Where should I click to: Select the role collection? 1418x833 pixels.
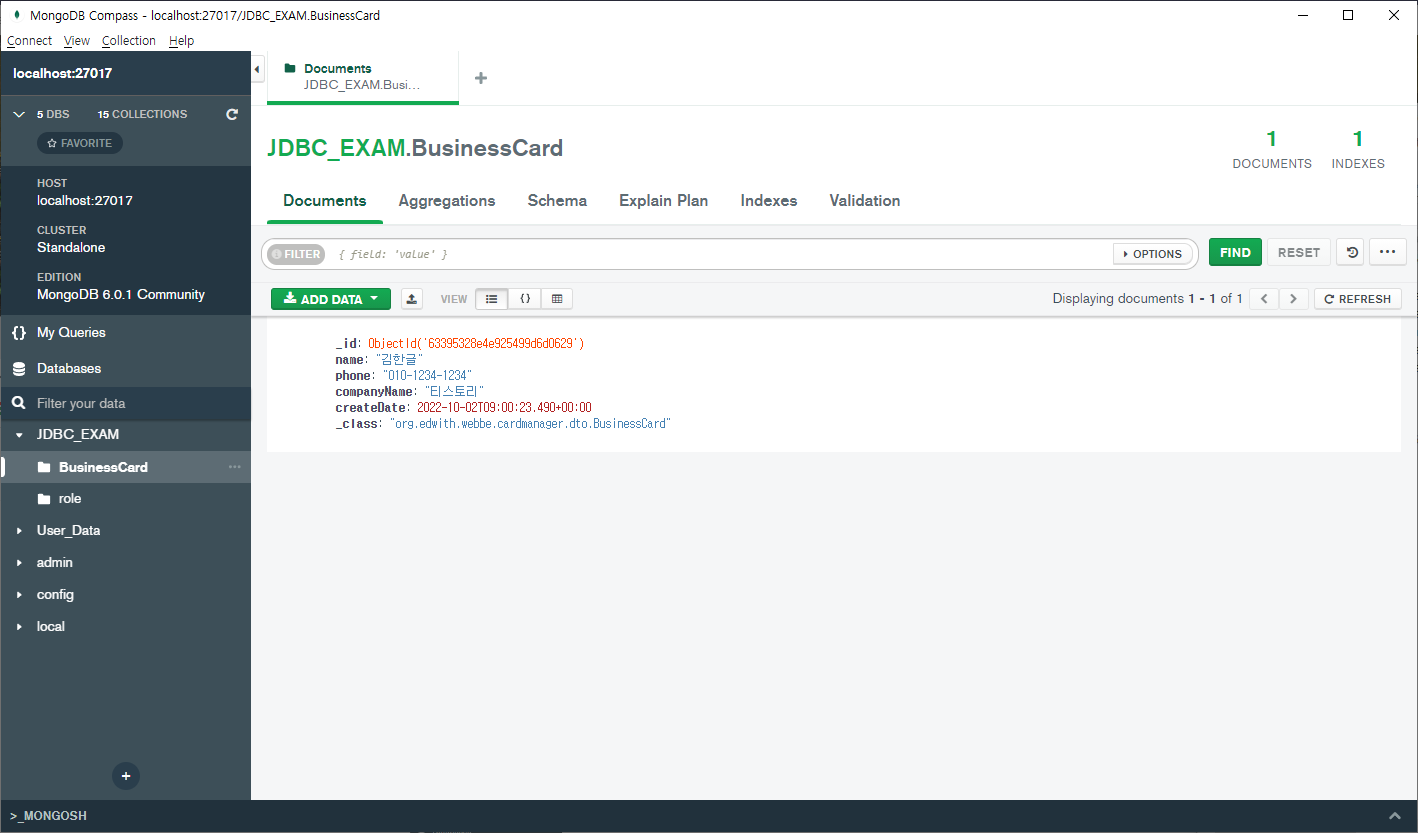pos(70,499)
